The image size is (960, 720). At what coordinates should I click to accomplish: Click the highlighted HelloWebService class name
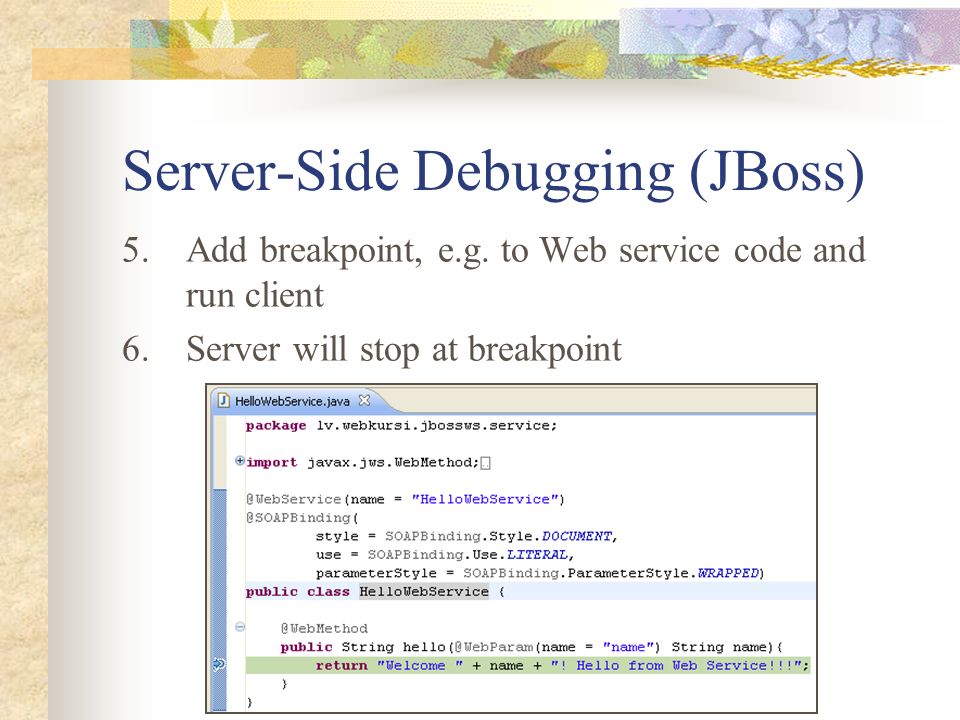[x=424, y=591]
